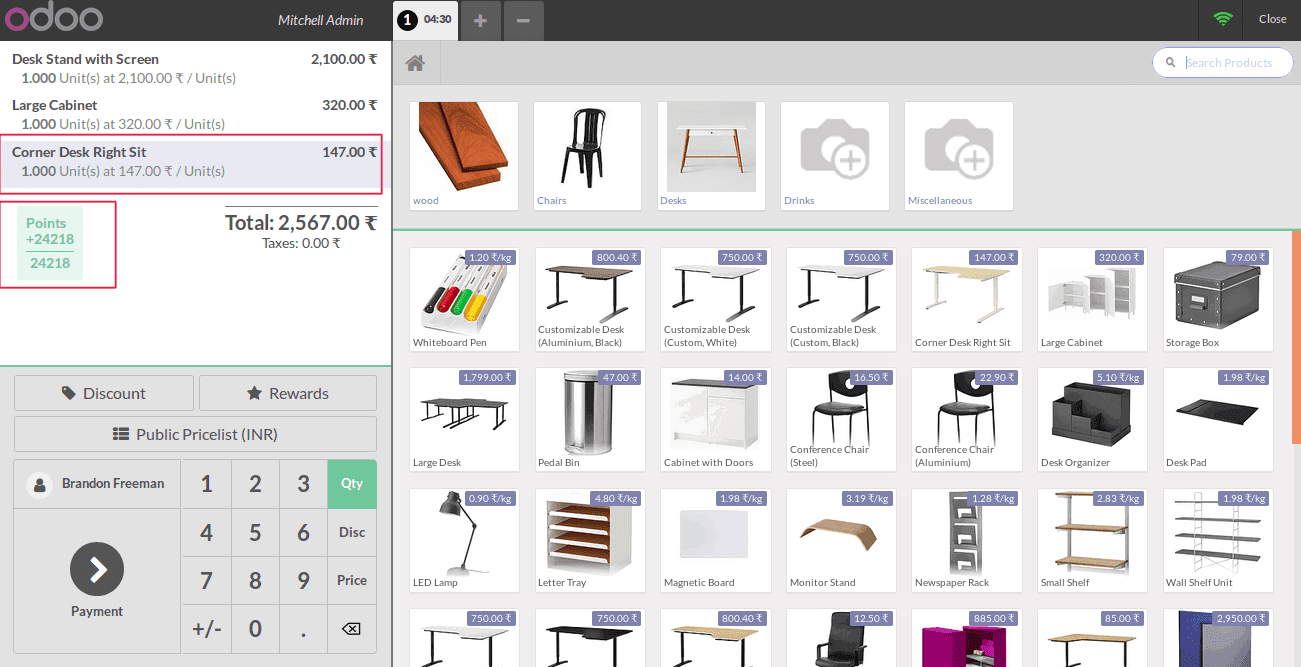Select customer Brandon Freeman

pyautogui.click(x=97, y=484)
